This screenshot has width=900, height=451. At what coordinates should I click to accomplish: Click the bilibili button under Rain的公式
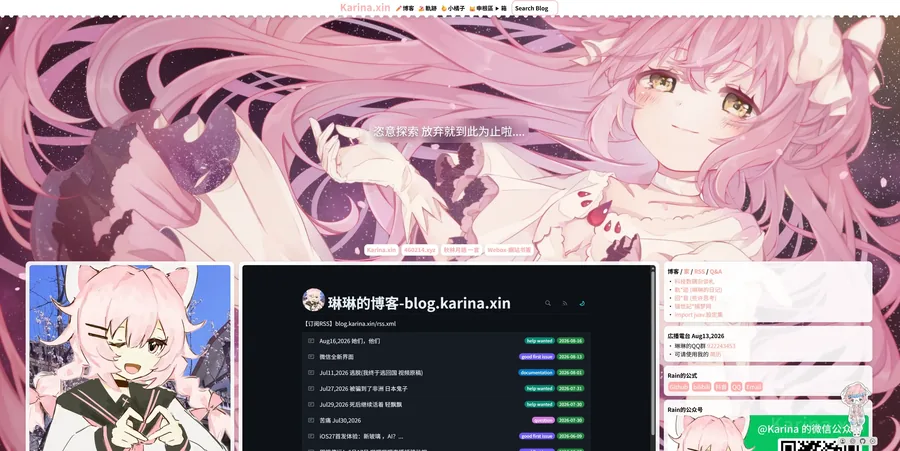coord(701,387)
